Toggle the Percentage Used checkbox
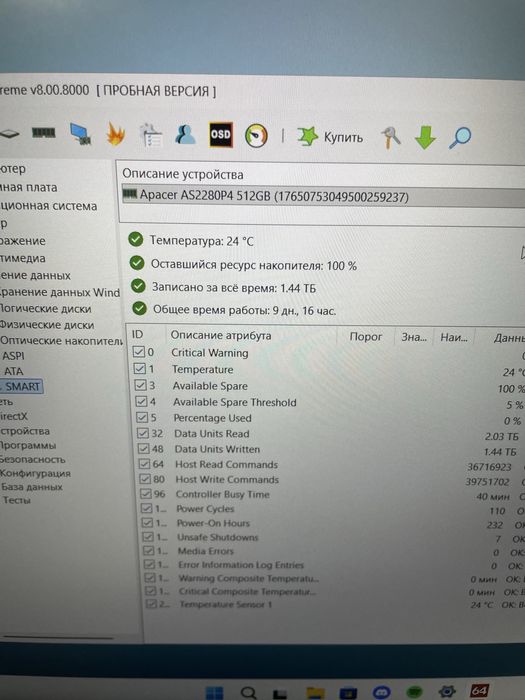This screenshot has width=525, height=700. [142, 417]
